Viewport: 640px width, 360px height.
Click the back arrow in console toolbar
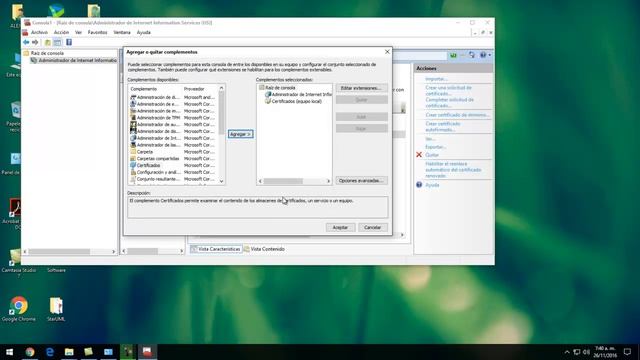[26, 42]
